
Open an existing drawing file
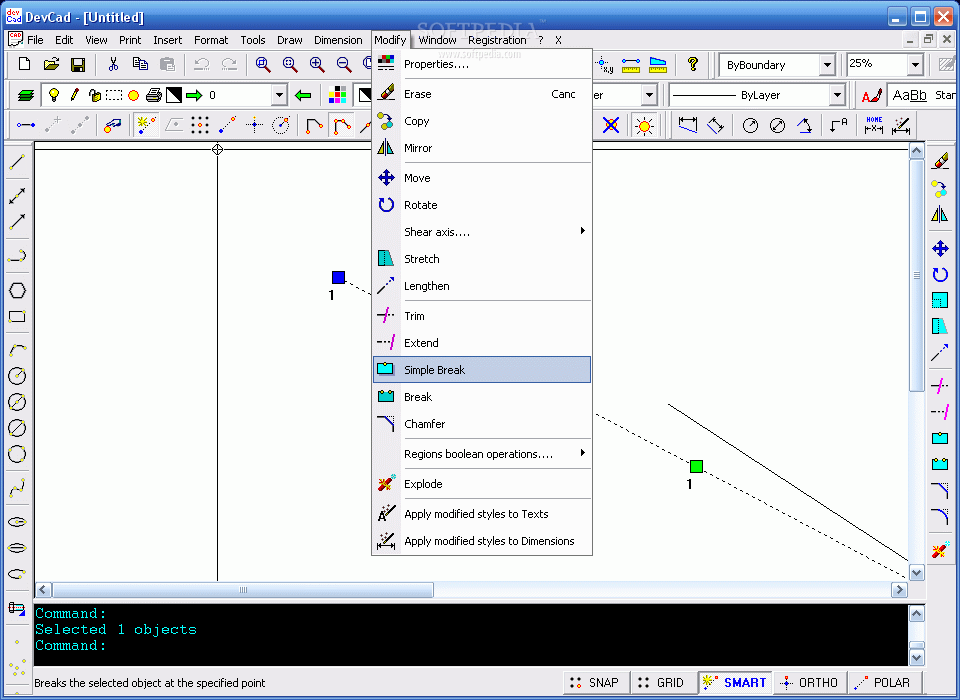pyautogui.click(x=51, y=64)
